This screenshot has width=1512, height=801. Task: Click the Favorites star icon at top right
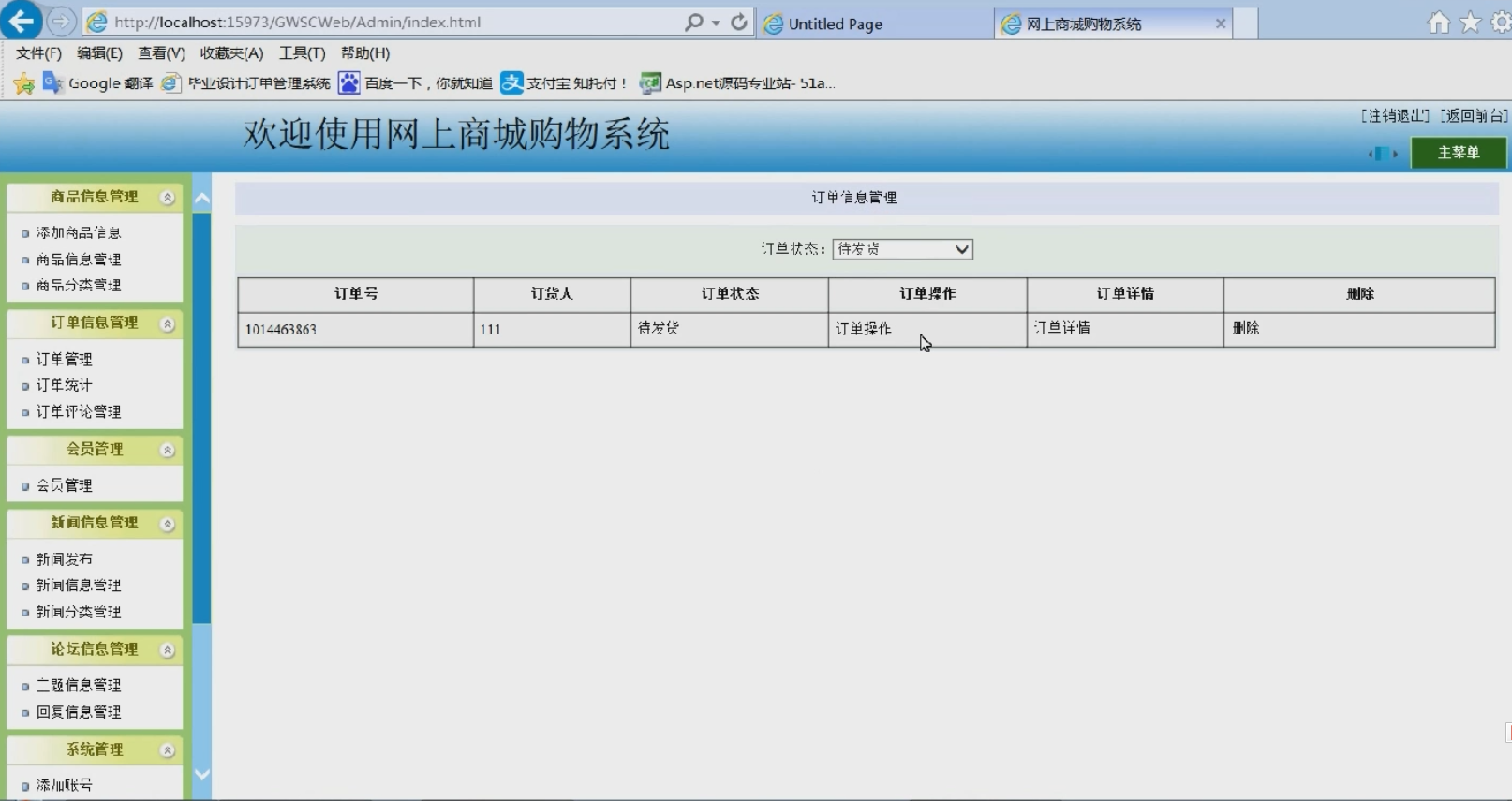pos(1471,22)
